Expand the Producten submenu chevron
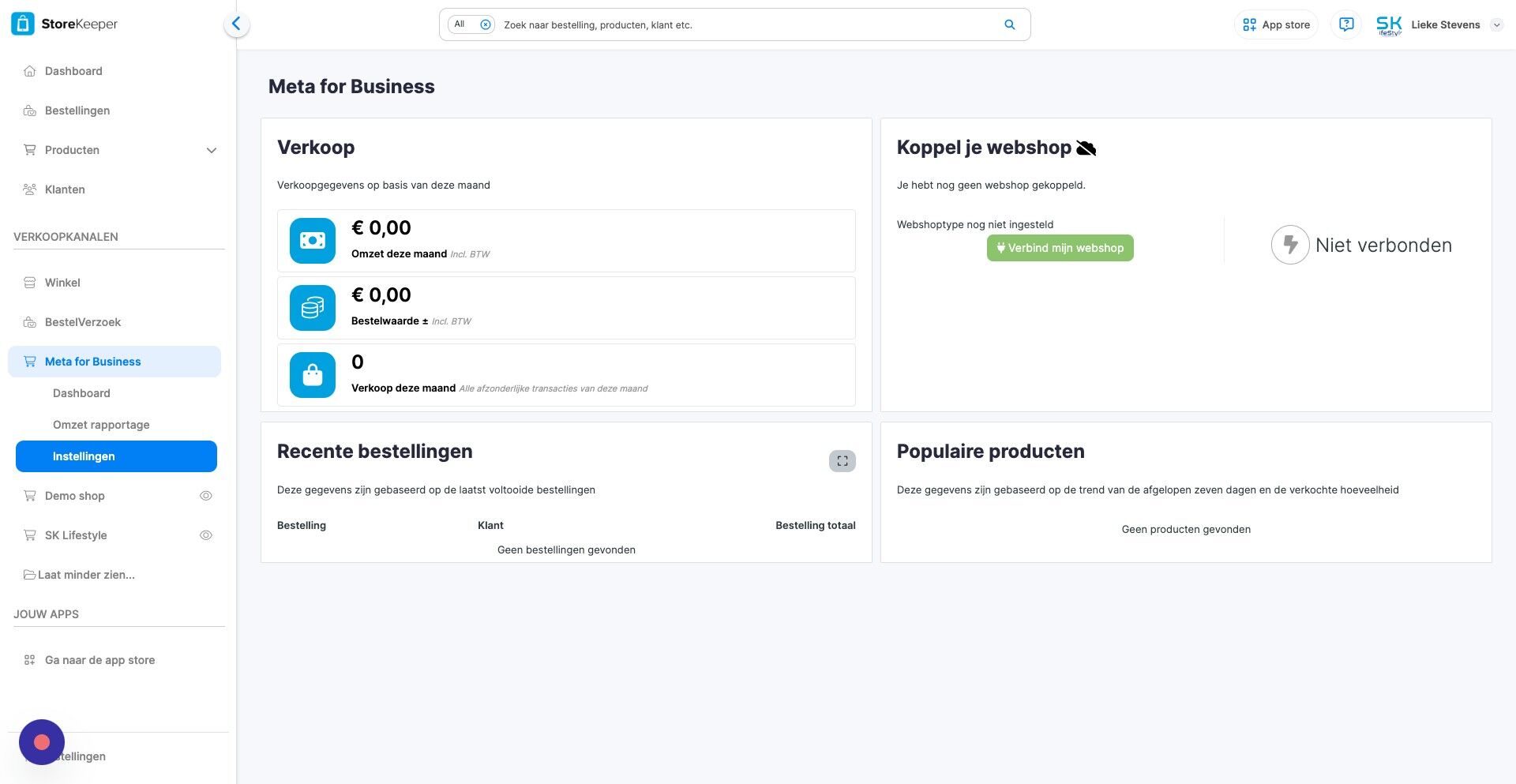Screen dimensions: 1516x784 (212, 150)
